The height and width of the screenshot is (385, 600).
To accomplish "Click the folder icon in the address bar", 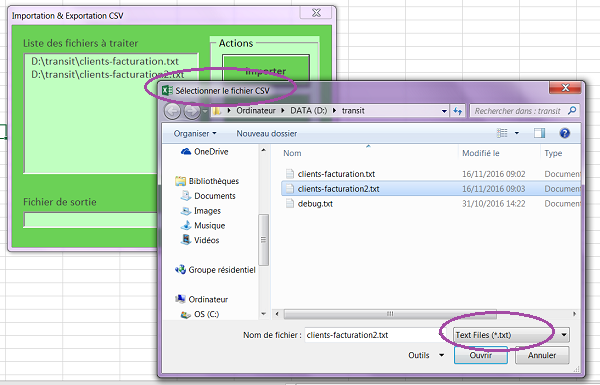I will coord(217,111).
